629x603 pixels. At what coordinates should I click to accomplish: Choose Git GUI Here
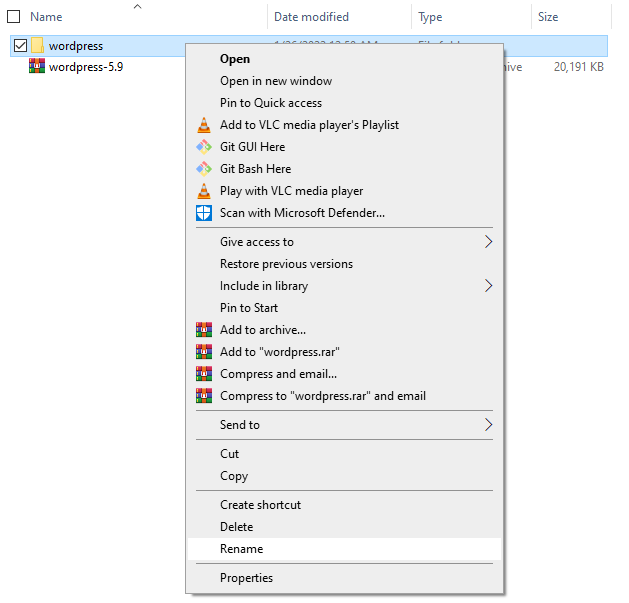[x=344, y=147]
